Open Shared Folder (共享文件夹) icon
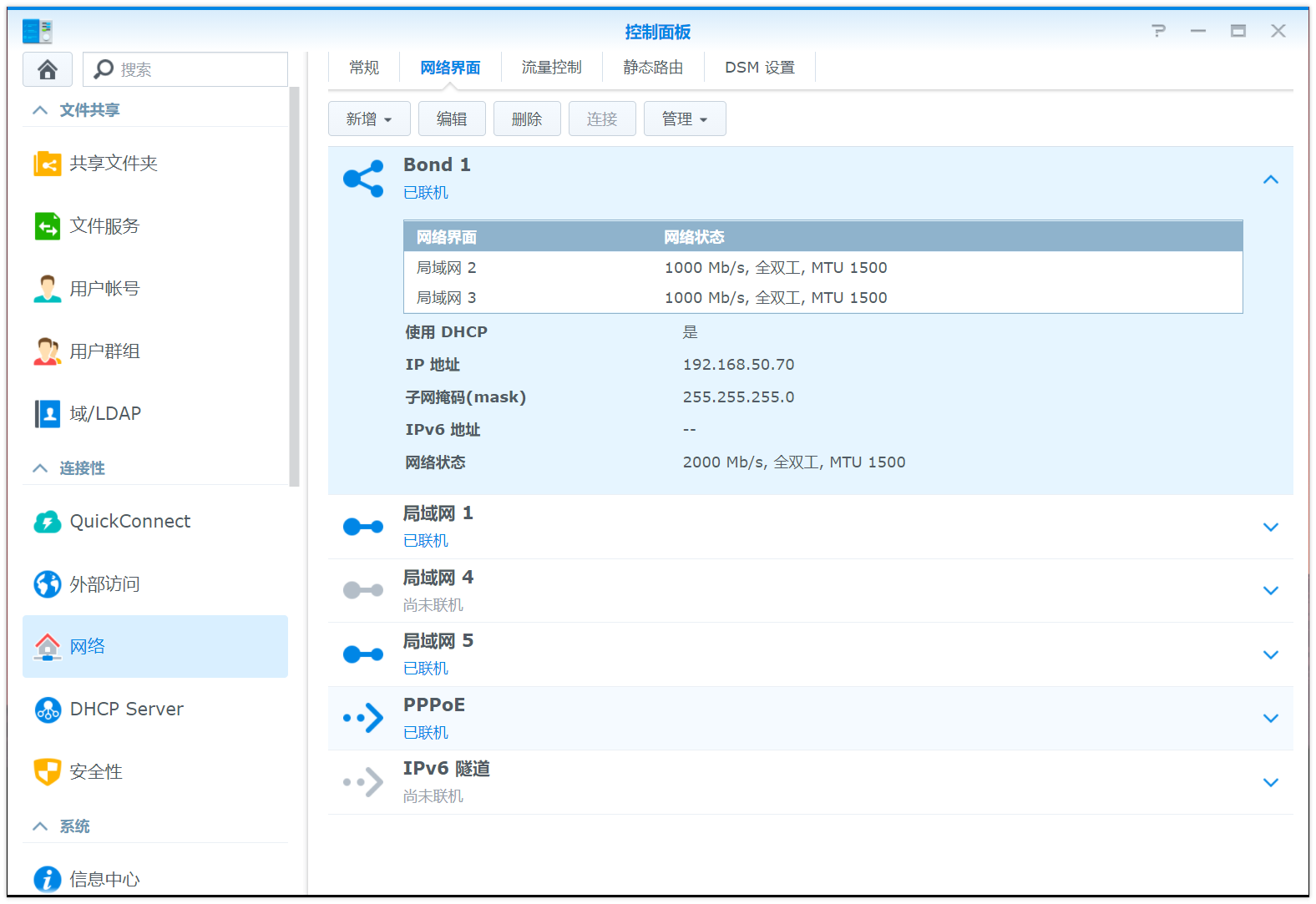The height and width of the screenshot is (904, 1316). pyautogui.click(x=47, y=164)
